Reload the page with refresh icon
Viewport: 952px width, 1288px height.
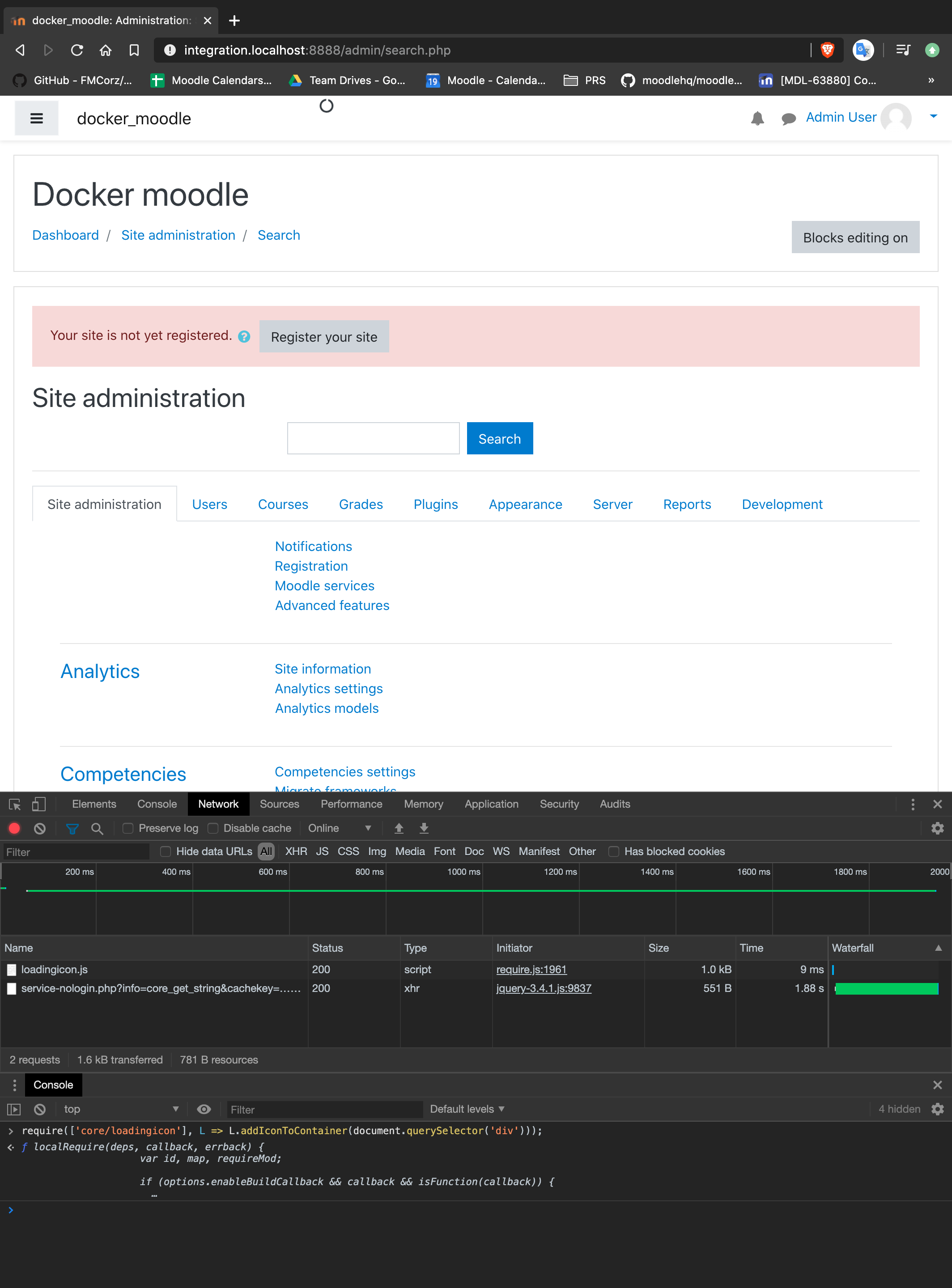(76, 50)
